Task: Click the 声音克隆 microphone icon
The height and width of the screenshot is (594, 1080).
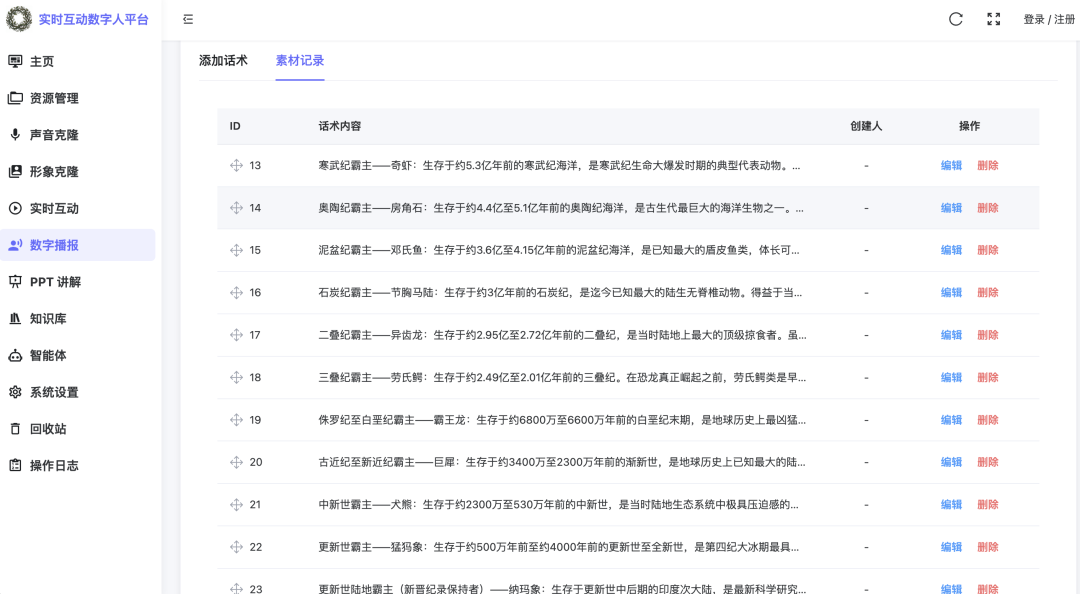Action: (x=15, y=134)
